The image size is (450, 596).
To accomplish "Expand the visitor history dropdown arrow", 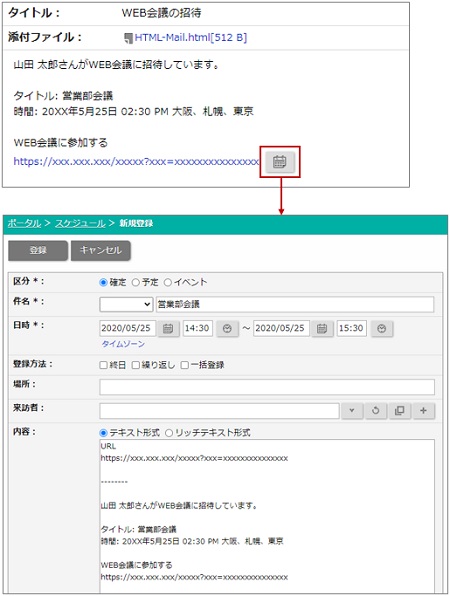I will click(x=352, y=411).
